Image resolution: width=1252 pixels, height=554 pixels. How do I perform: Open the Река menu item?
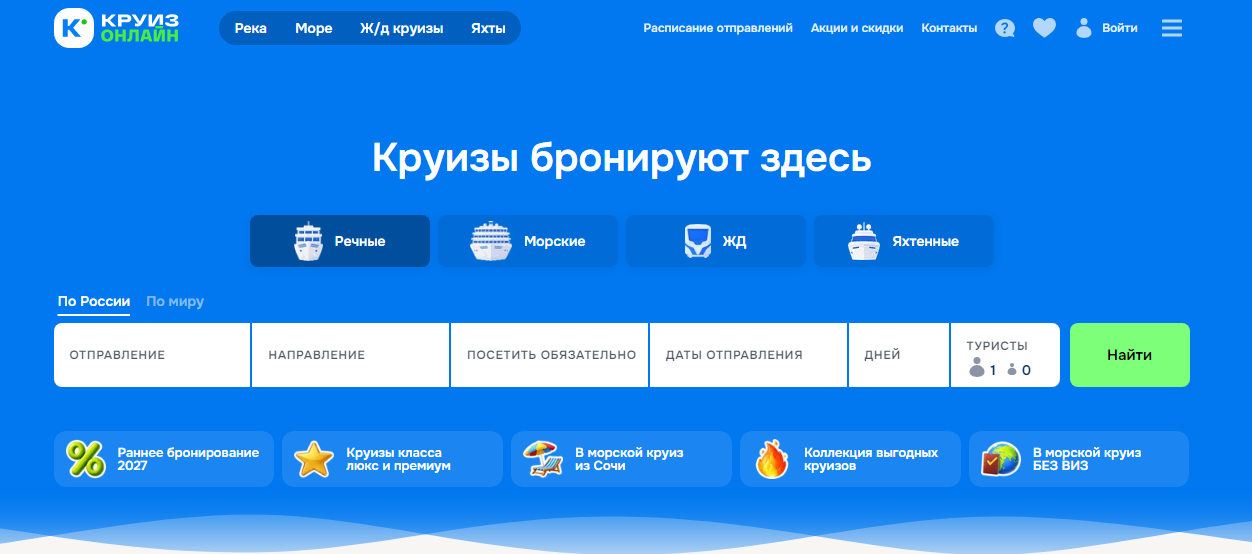coord(251,29)
